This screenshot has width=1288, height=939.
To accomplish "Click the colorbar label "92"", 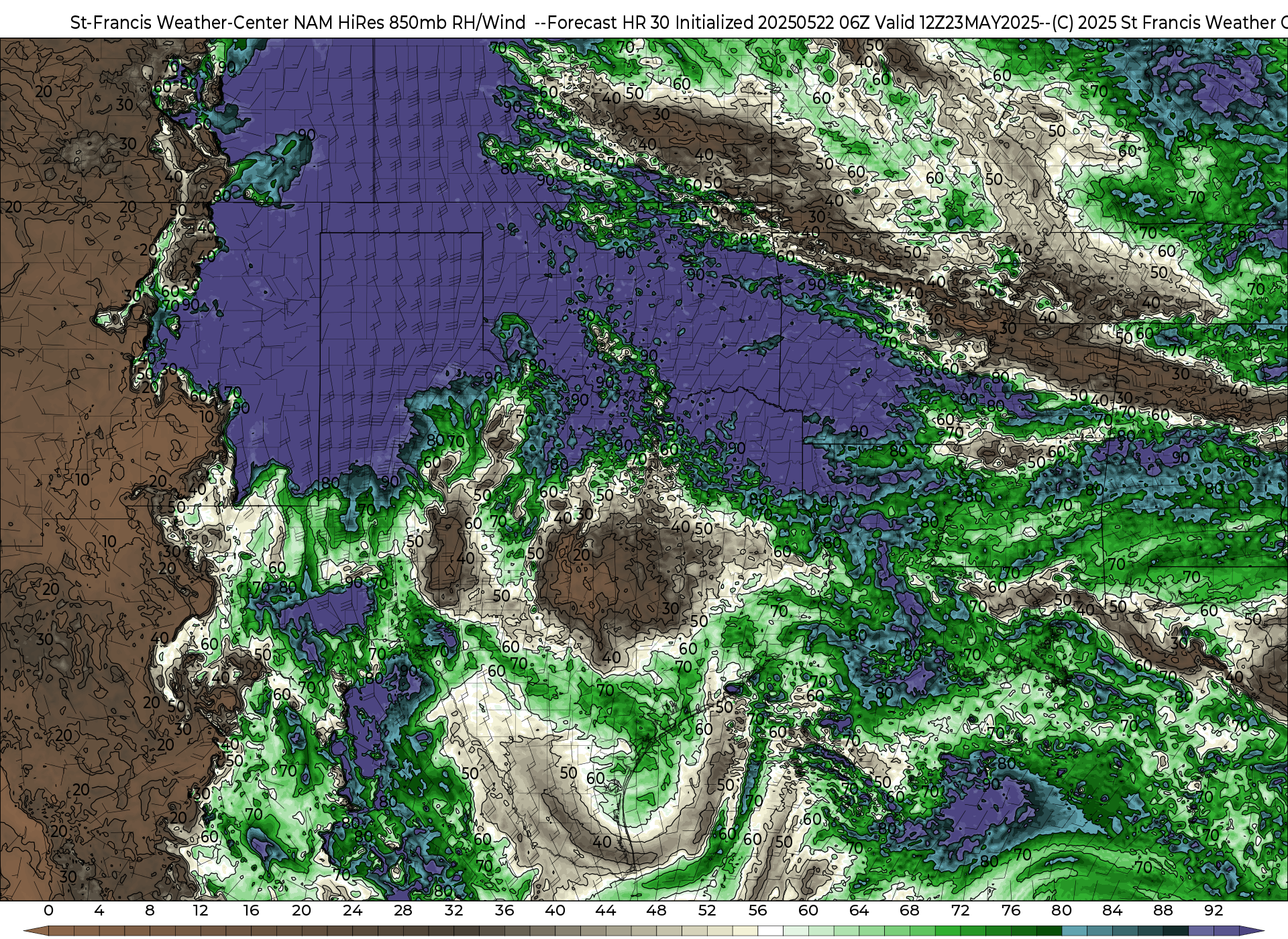I will pos(1214,910).
